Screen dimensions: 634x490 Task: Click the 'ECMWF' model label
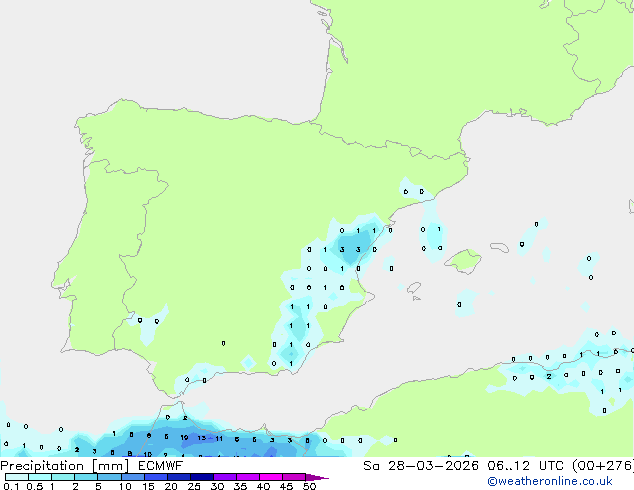tap(160, 465)
